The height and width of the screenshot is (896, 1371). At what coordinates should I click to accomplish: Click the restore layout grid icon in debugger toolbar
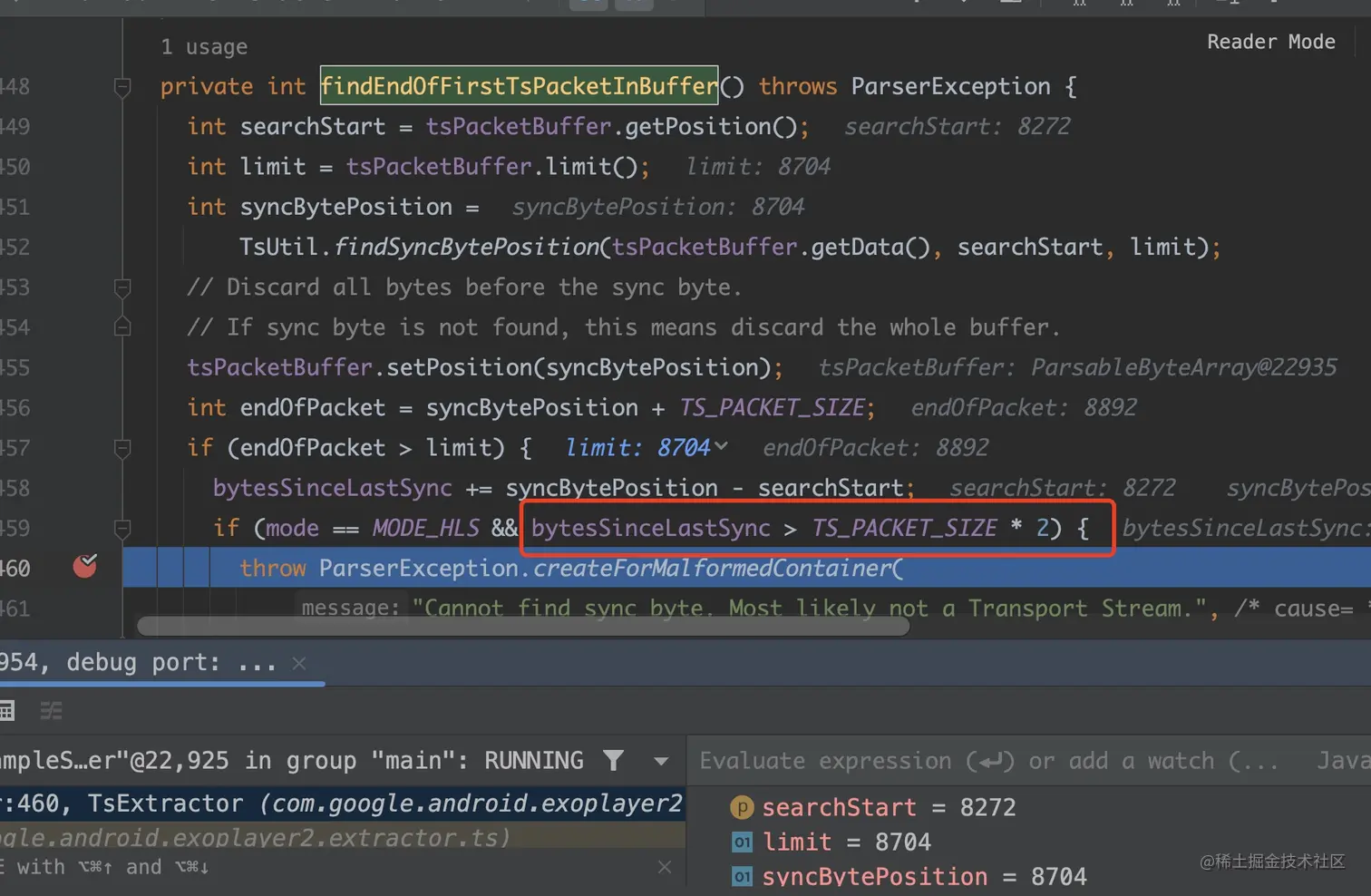7,711
